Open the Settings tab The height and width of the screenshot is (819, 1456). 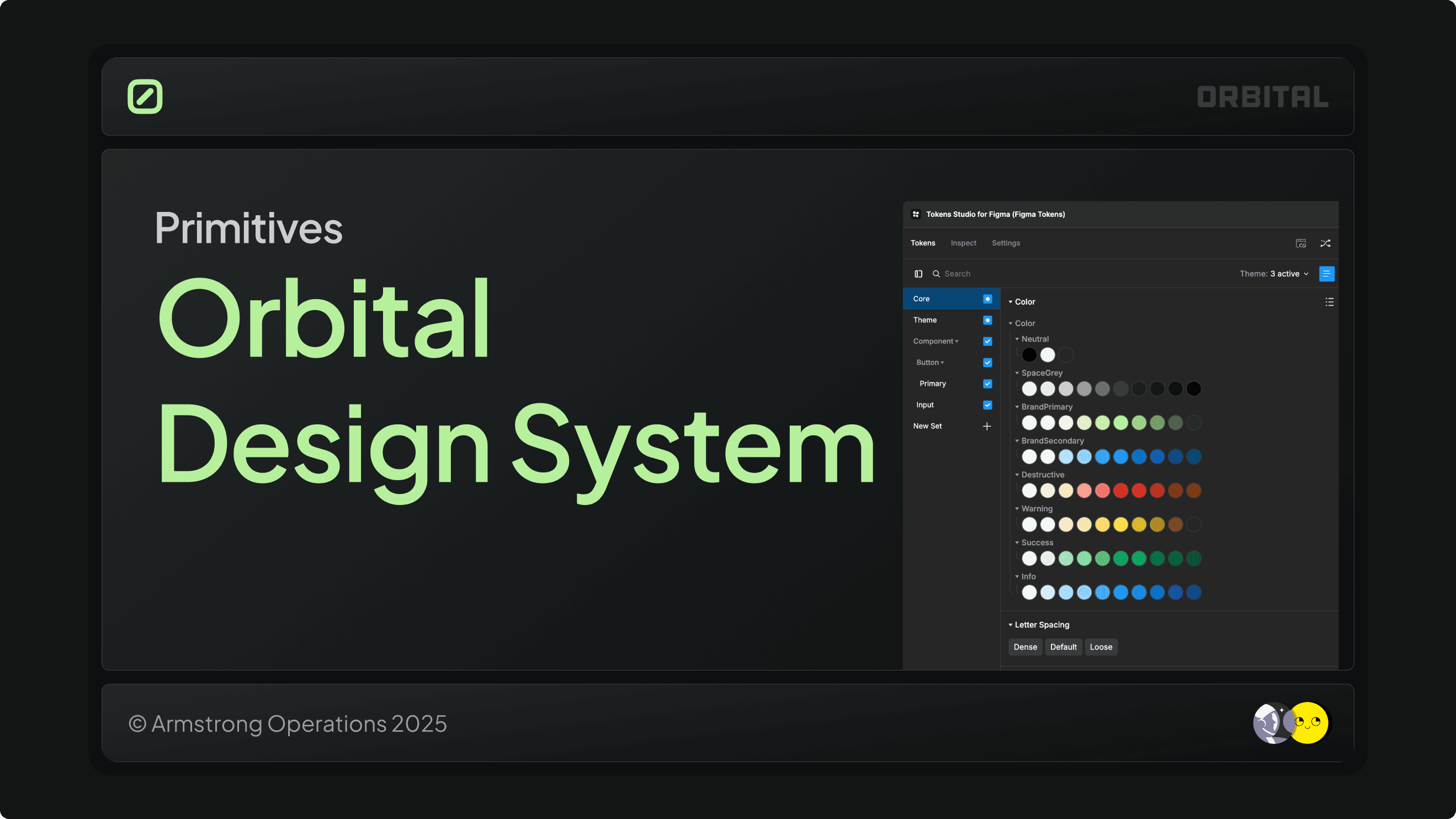pyautogui.click(x=1005, y=243)
